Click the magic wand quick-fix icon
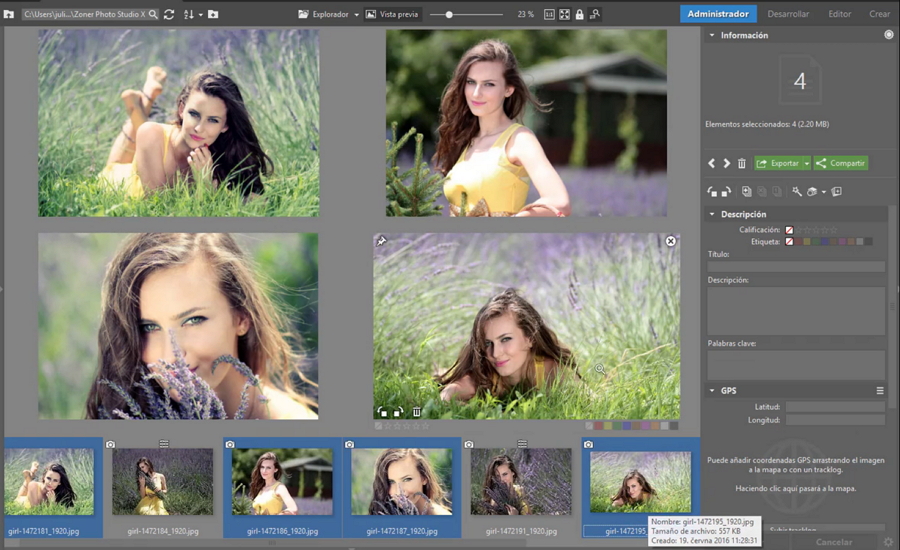 (797, 191)
